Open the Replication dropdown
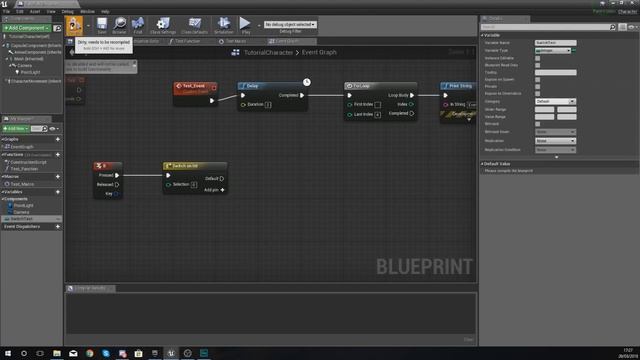Viewport: 640px width, 360px height. pyautogui.click(x=555, y=141)
